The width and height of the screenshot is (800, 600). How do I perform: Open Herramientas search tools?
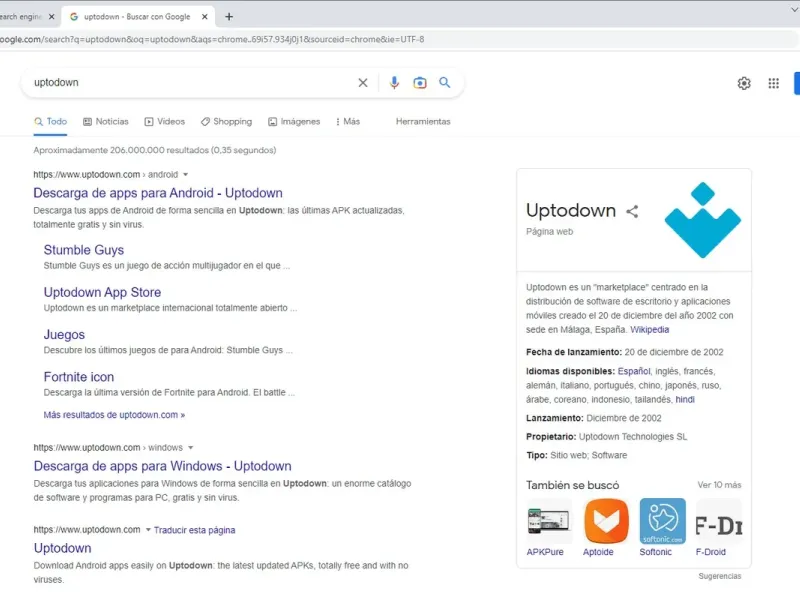pos(423,121)
